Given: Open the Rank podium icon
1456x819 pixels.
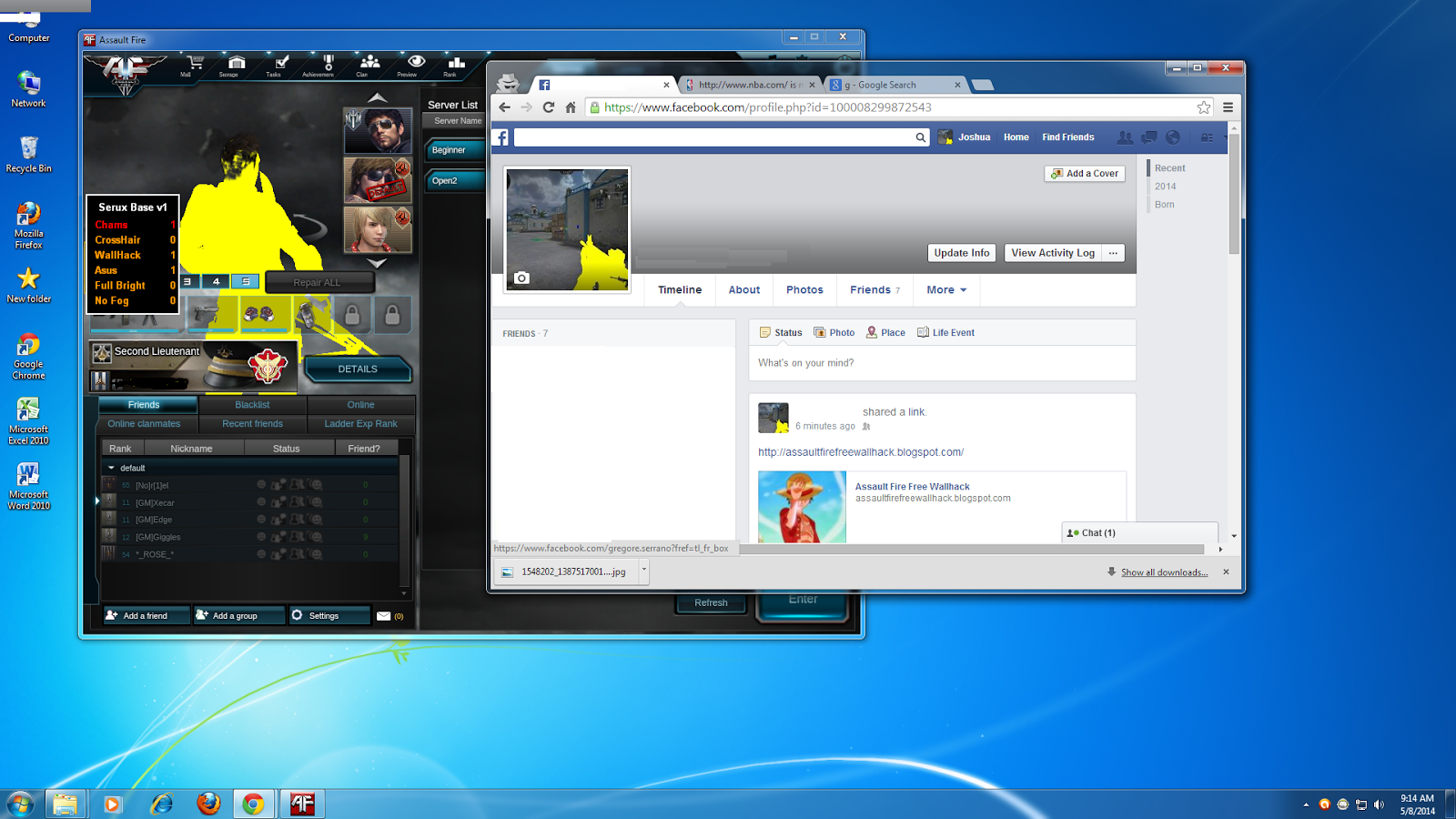Looking at the screenshot, I should (x=456, y=64).
